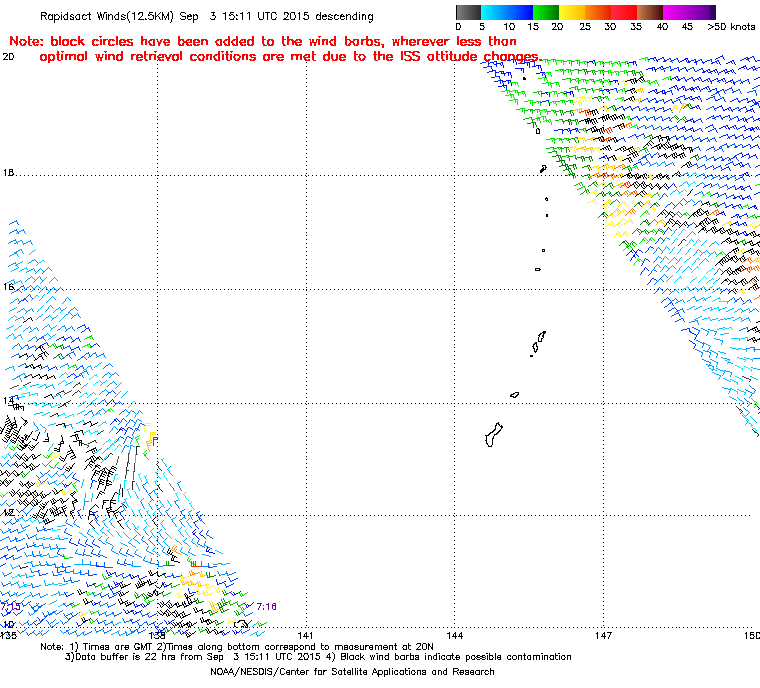Click the yellow 20-25 knots legend swatch
This screenshot has height=688, width=760.
tap(572, 12)
